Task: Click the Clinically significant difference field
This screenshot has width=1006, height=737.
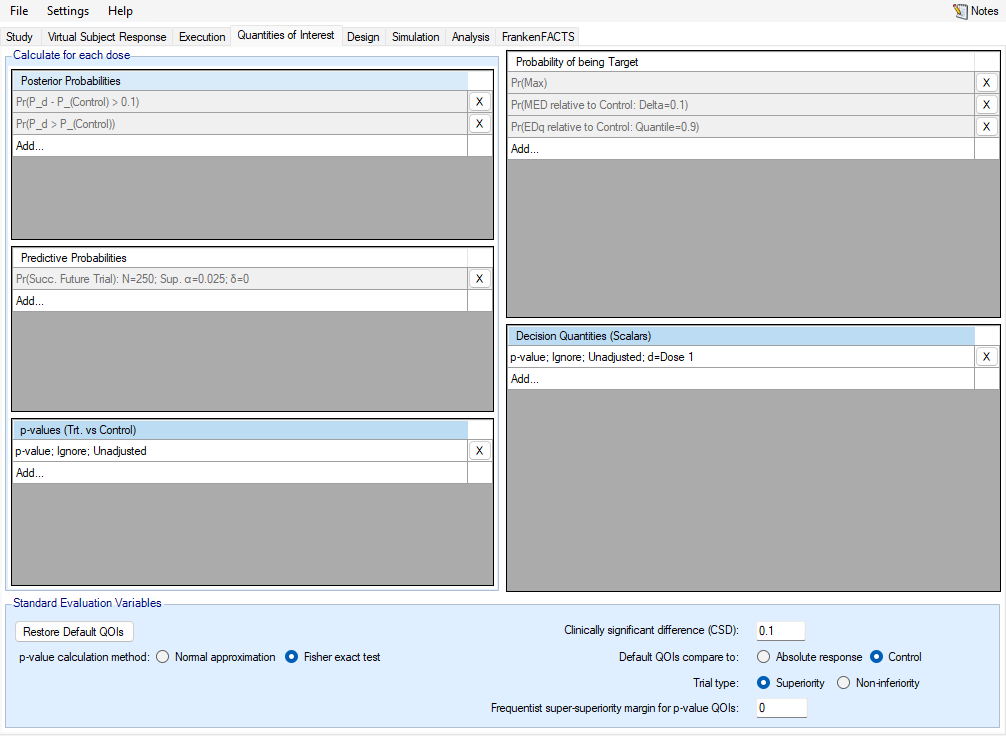Action: (x=780, y=631)
